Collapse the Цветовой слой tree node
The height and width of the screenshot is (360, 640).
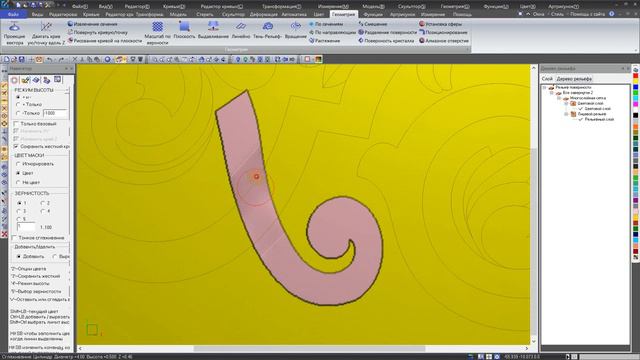pyautogui.click(x=567, y=103)
